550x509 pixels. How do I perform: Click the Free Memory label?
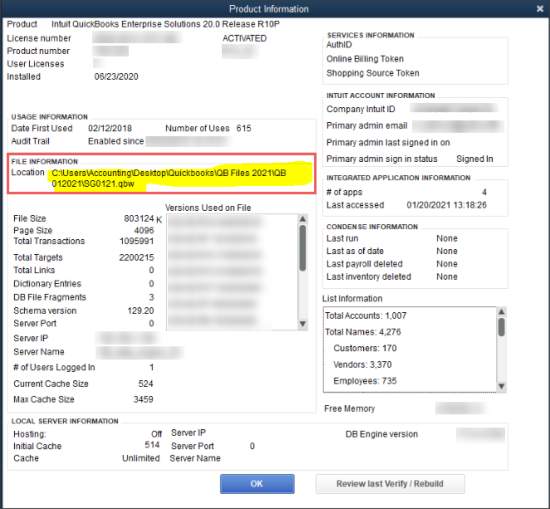tap(349, 409)
